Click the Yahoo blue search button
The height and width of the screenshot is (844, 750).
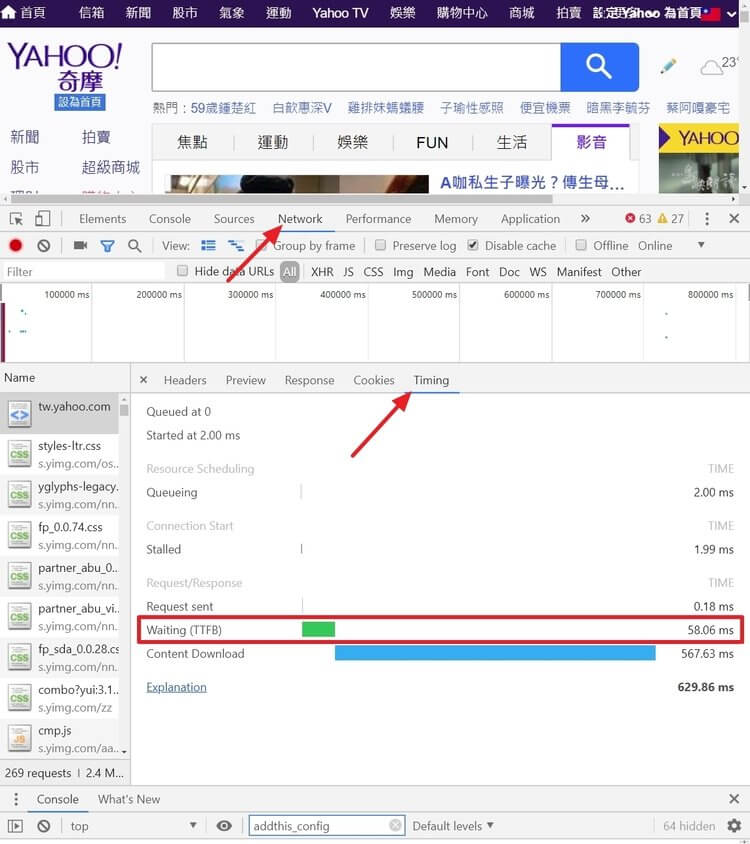click(x=599, y=67)
